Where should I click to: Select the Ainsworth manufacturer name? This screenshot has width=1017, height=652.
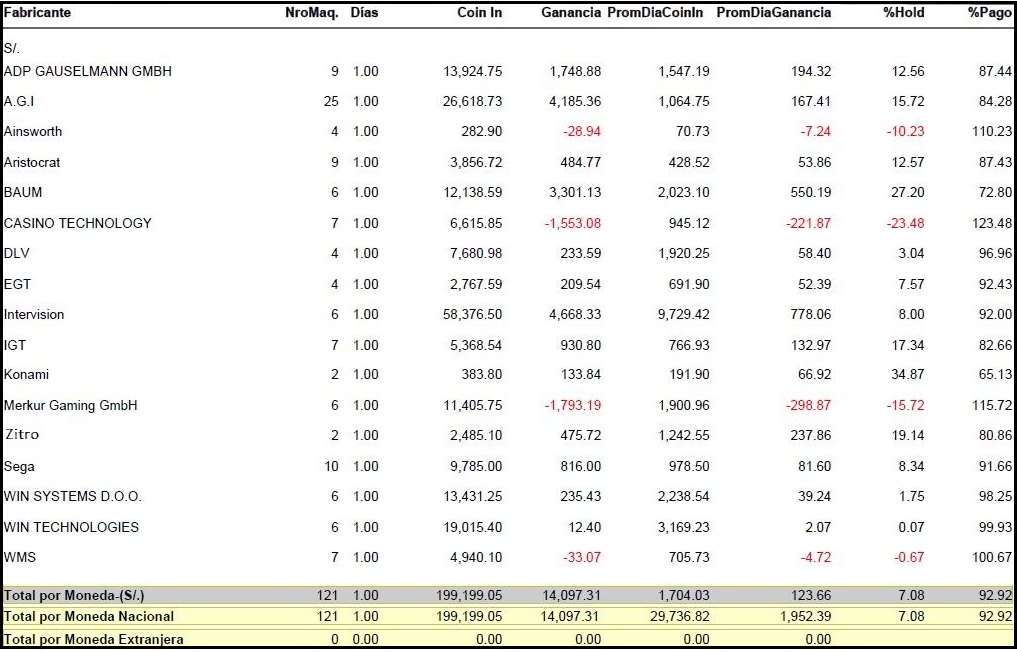click(x=33, y=131)
